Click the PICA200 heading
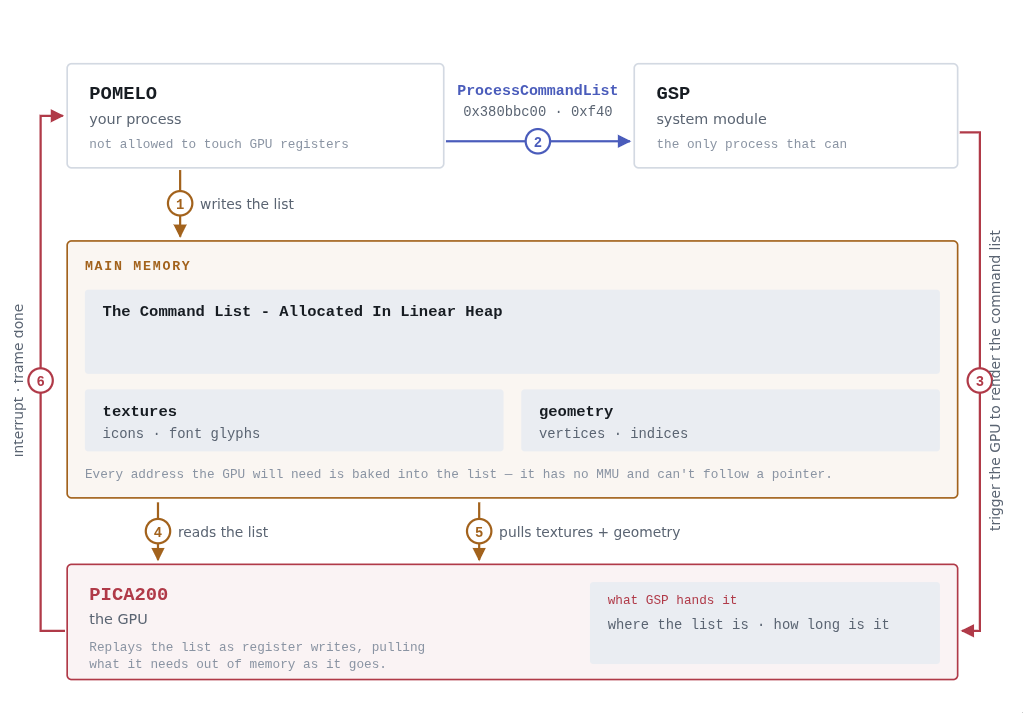Image resolution: width=1023 pixels, height=713 pixels. click(129, 595)
